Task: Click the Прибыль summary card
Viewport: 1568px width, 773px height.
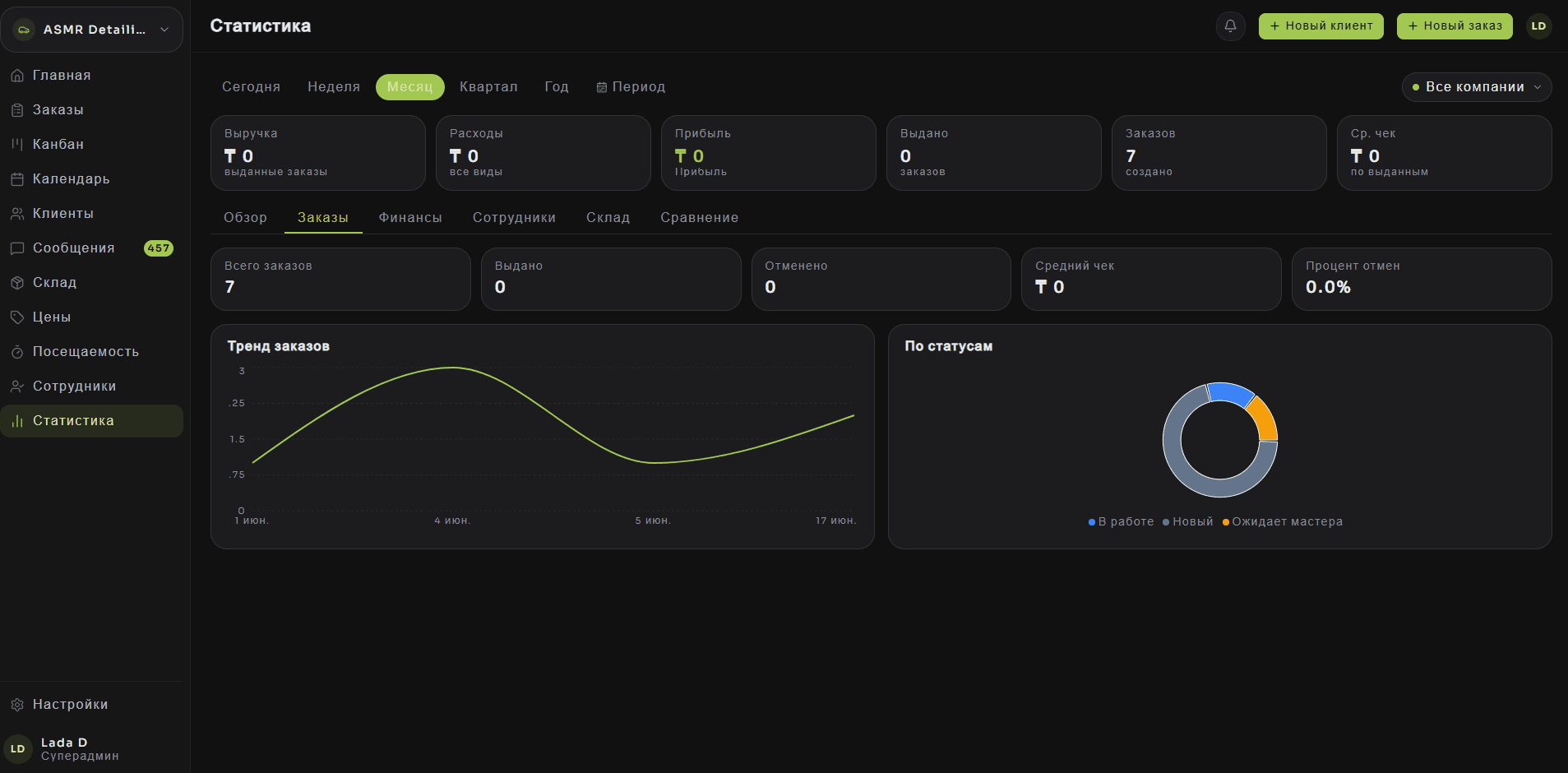Action: tap(769, 153)
